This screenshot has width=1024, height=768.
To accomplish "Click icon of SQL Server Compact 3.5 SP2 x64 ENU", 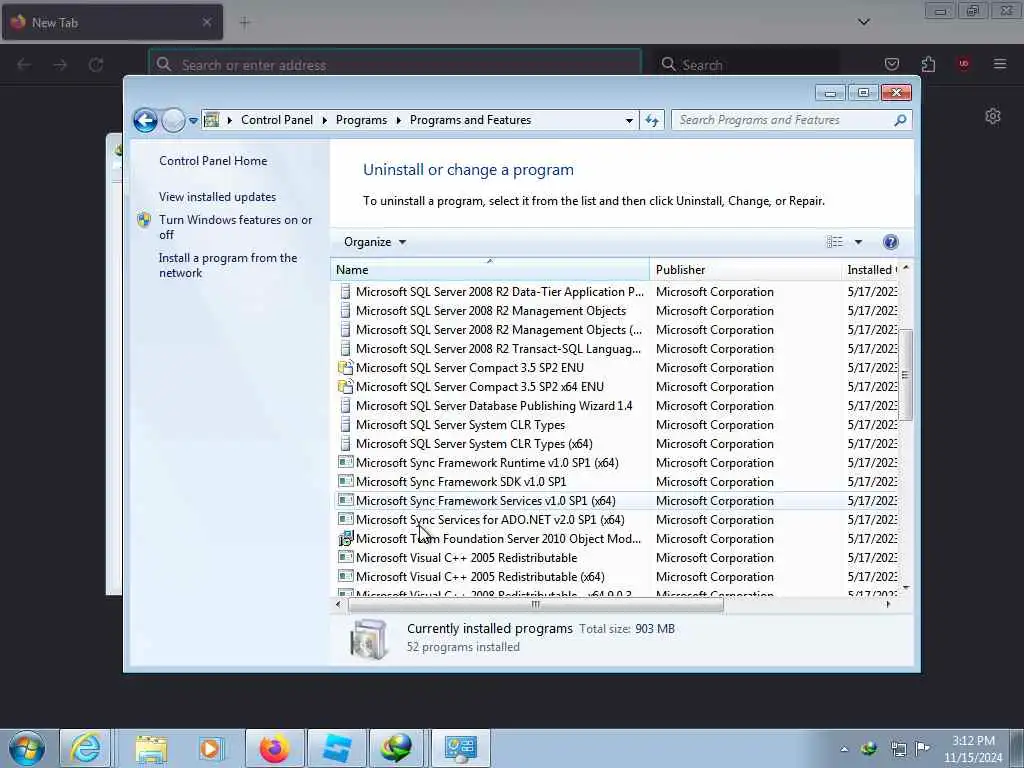I will [x=345, y=387].
